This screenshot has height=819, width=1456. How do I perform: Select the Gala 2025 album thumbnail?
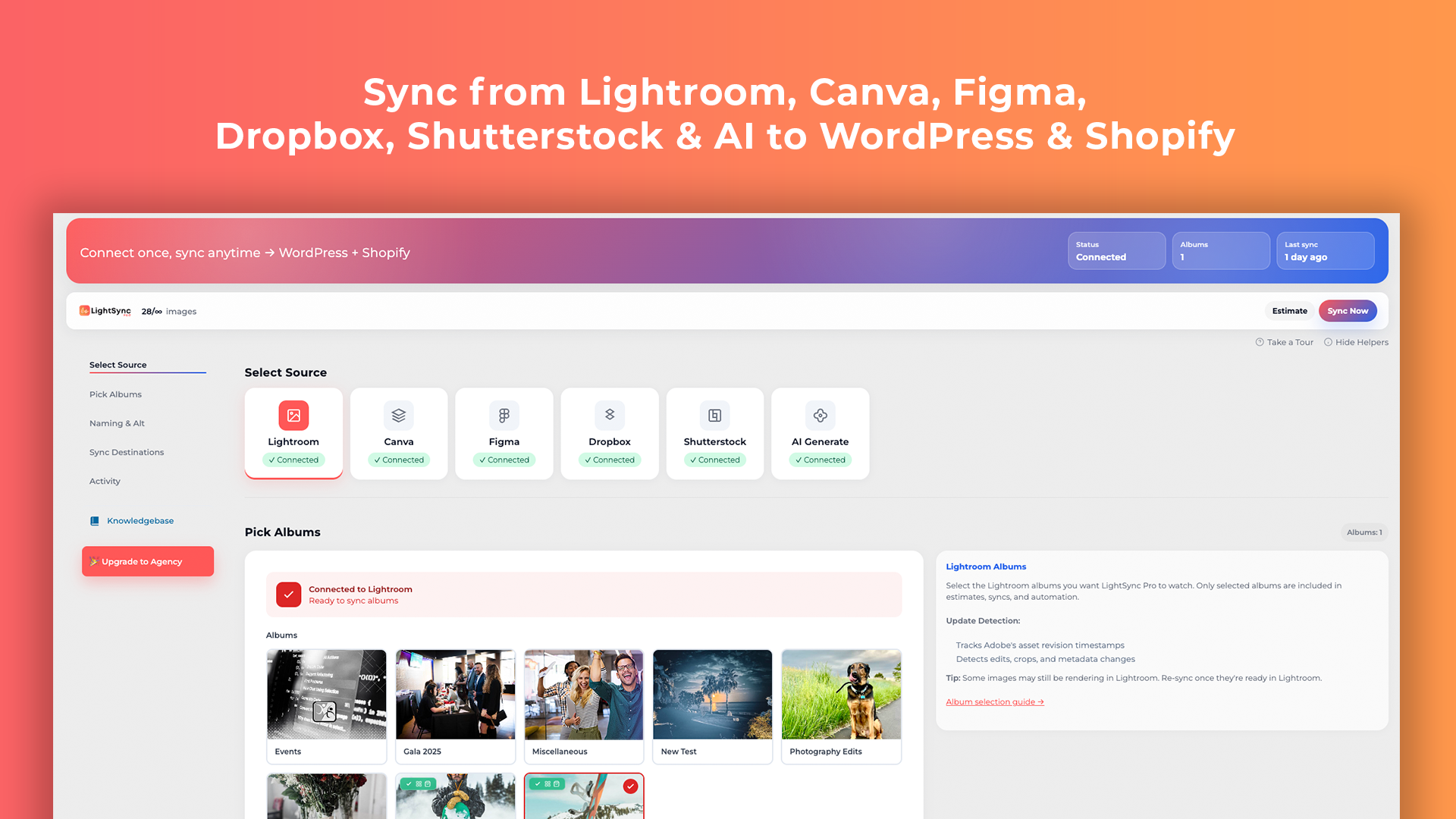[x=455, y=695]
